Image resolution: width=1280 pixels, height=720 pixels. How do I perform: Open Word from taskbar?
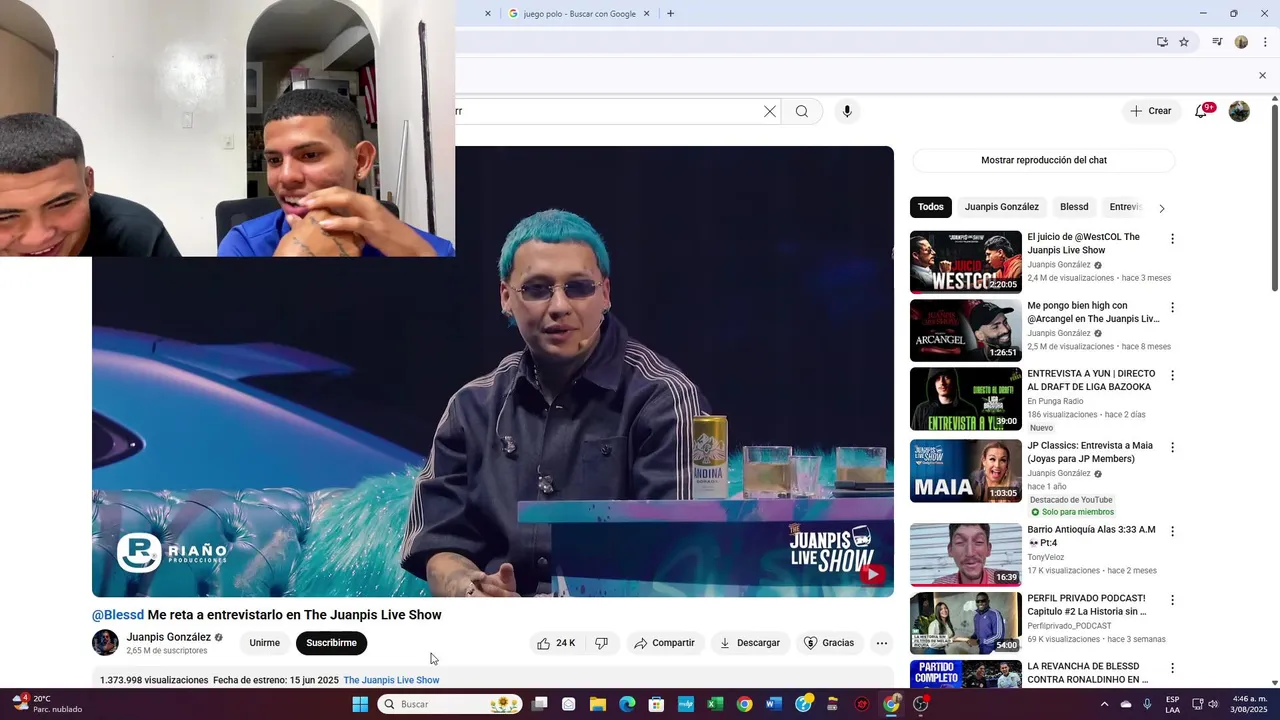tap(774, 704)
